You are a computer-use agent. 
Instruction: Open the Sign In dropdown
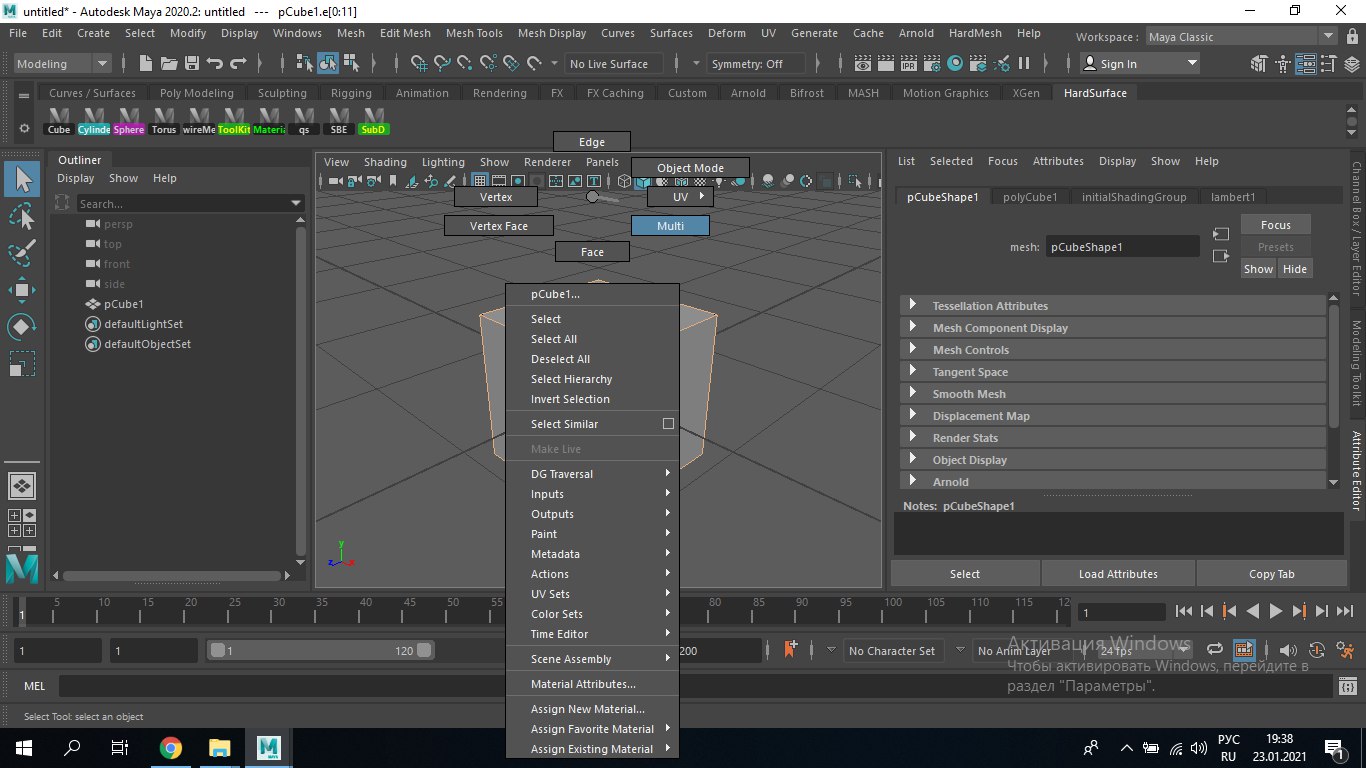[x=1139, y=64]
